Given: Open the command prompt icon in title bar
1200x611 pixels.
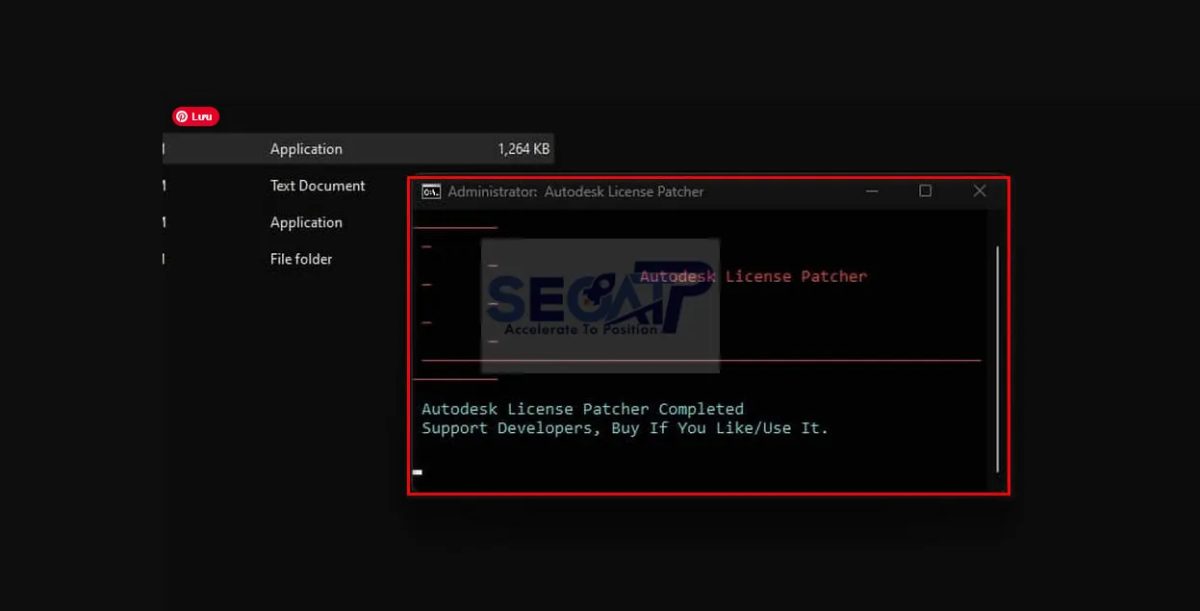Looking at the screenshot, I should click(x=431, y=191).
